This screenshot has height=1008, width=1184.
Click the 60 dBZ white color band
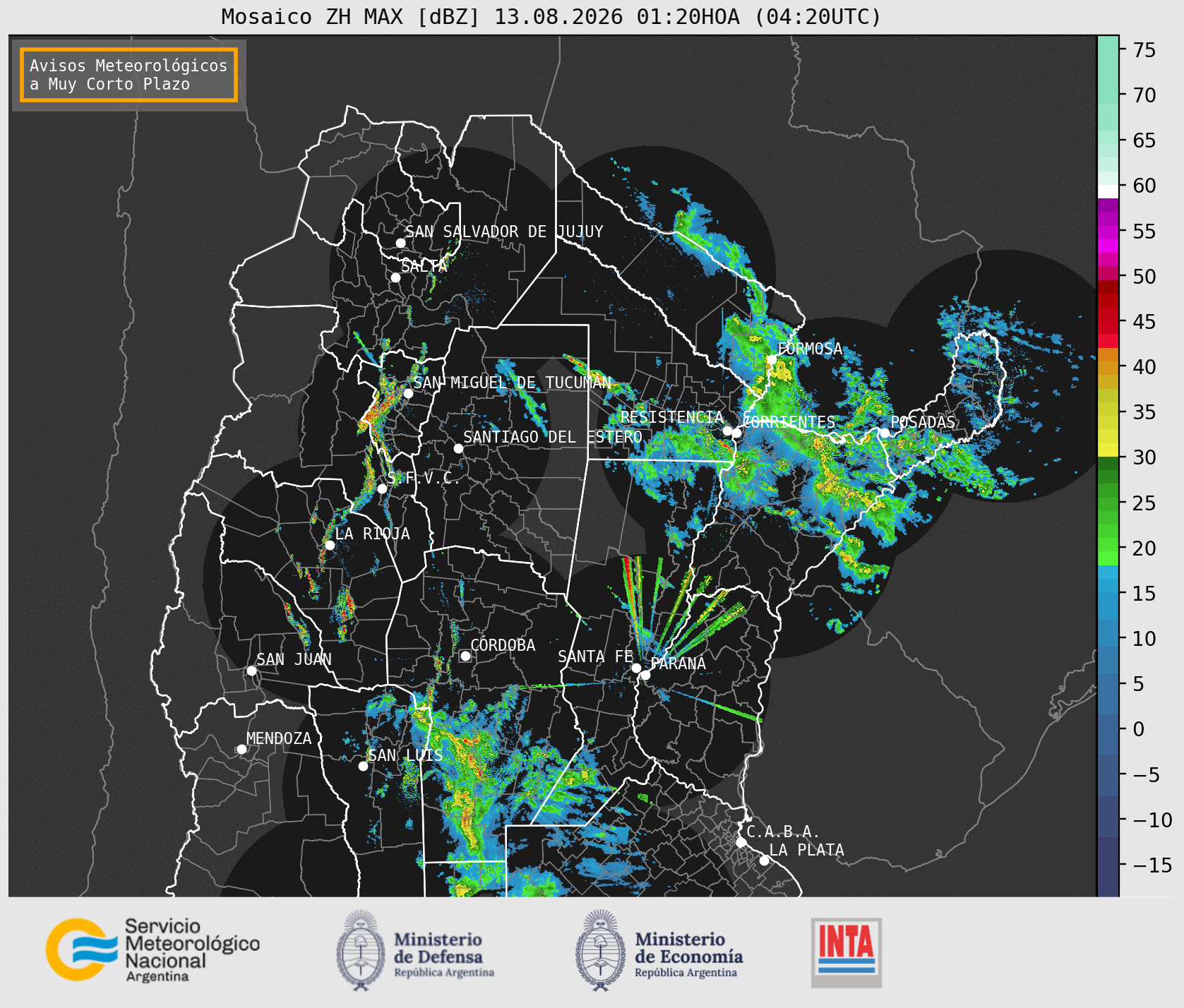tap(1108, 191)
